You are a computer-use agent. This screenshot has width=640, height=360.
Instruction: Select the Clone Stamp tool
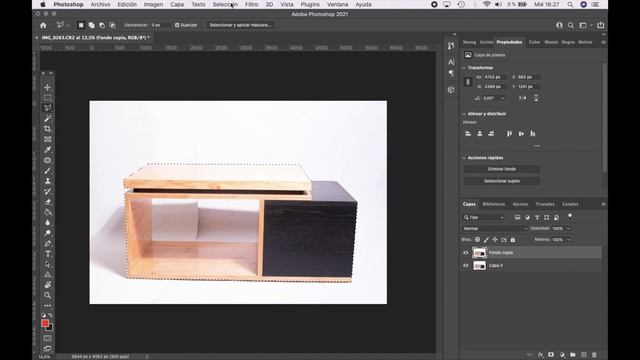click(x=47, y=181)
